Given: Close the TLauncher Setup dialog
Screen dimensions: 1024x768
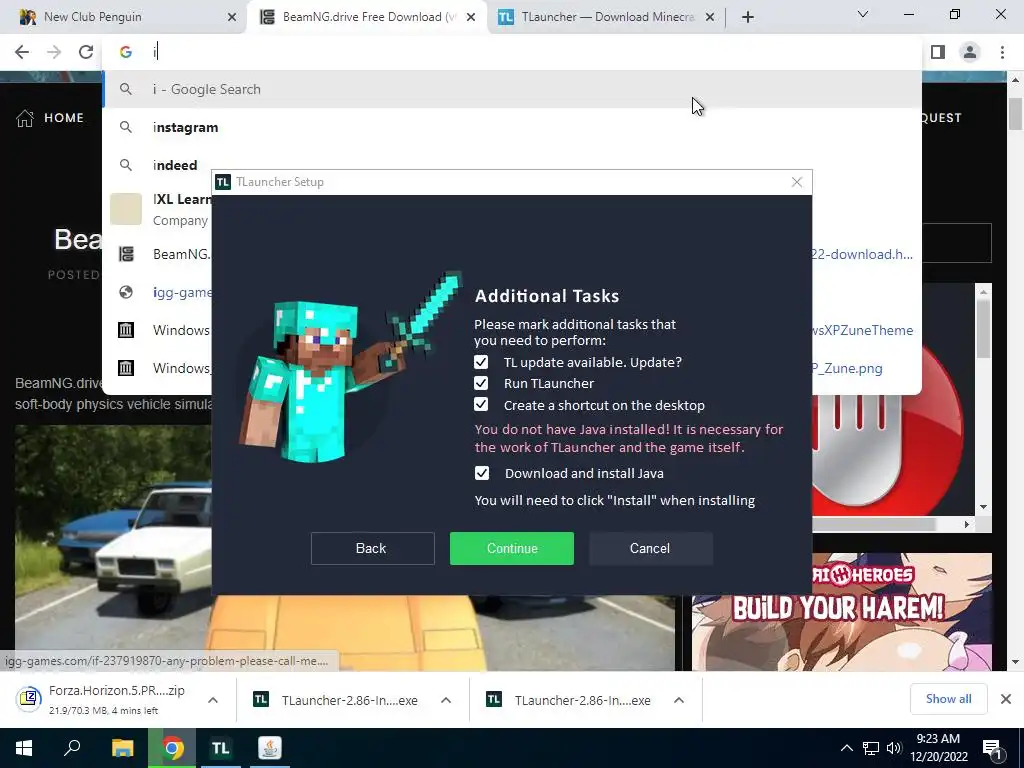Looking at the screenshot, I should click(797, 182).
